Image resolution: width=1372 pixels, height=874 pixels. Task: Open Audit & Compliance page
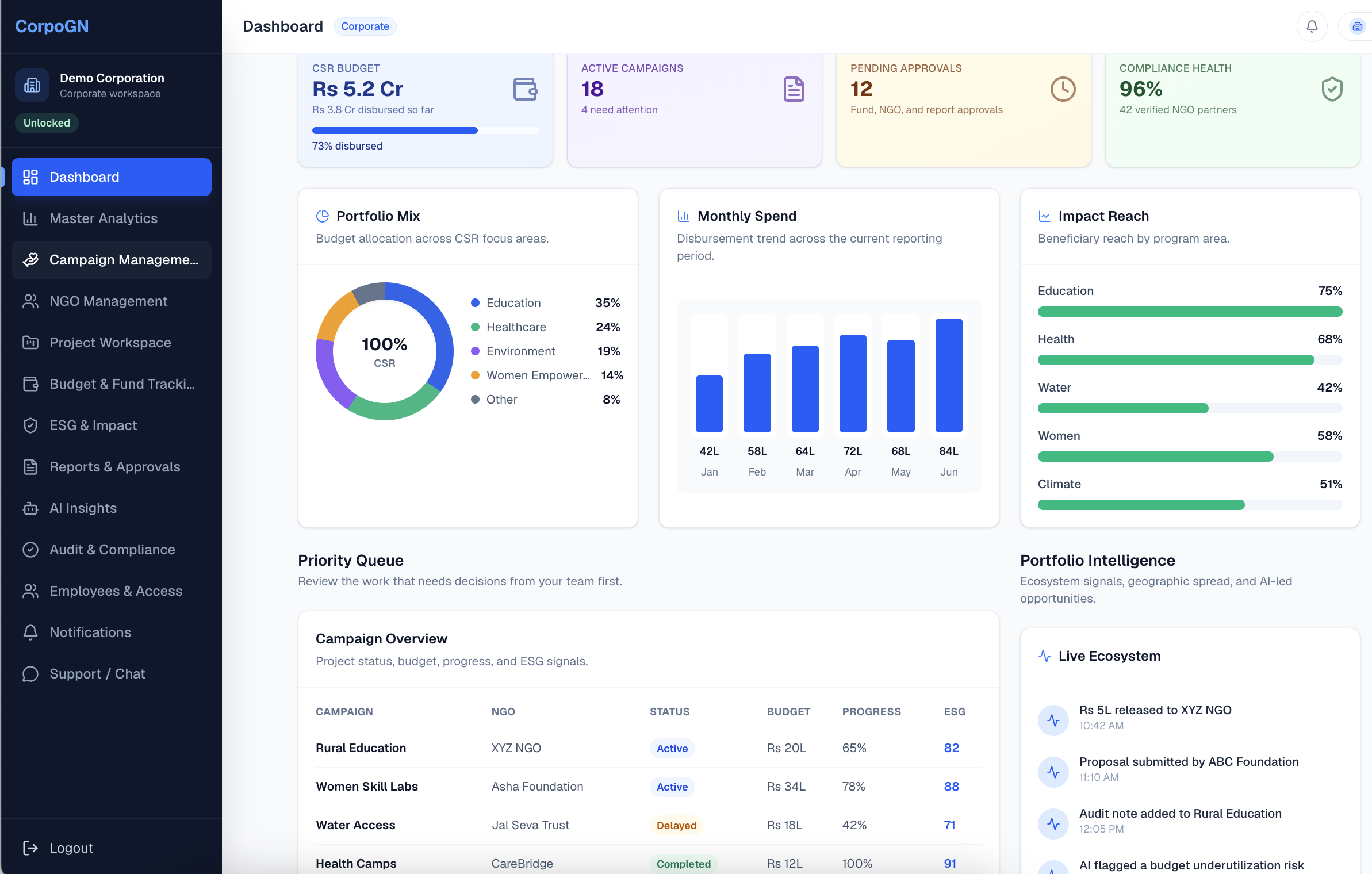112,550
